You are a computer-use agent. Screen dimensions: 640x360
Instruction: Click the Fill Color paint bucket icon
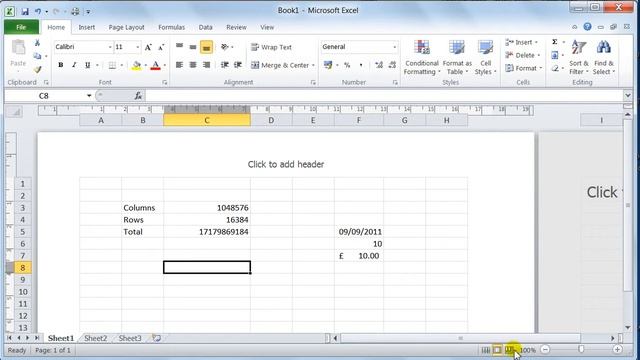point(137,65)
